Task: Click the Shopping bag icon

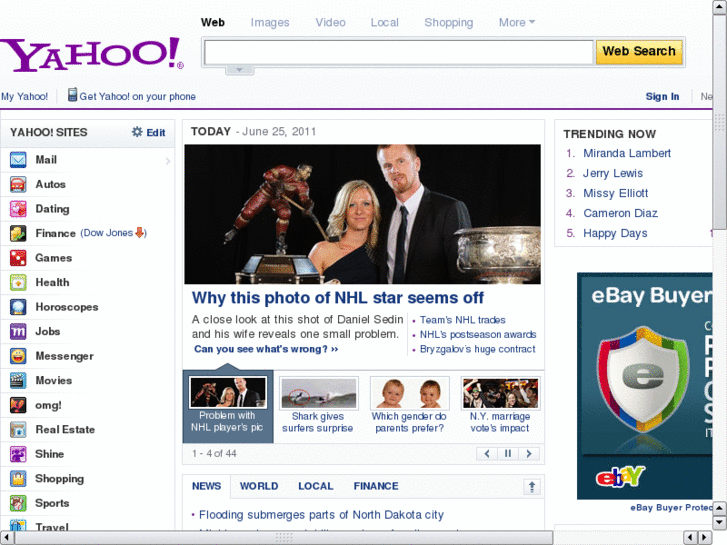Action: coord(18,479)
